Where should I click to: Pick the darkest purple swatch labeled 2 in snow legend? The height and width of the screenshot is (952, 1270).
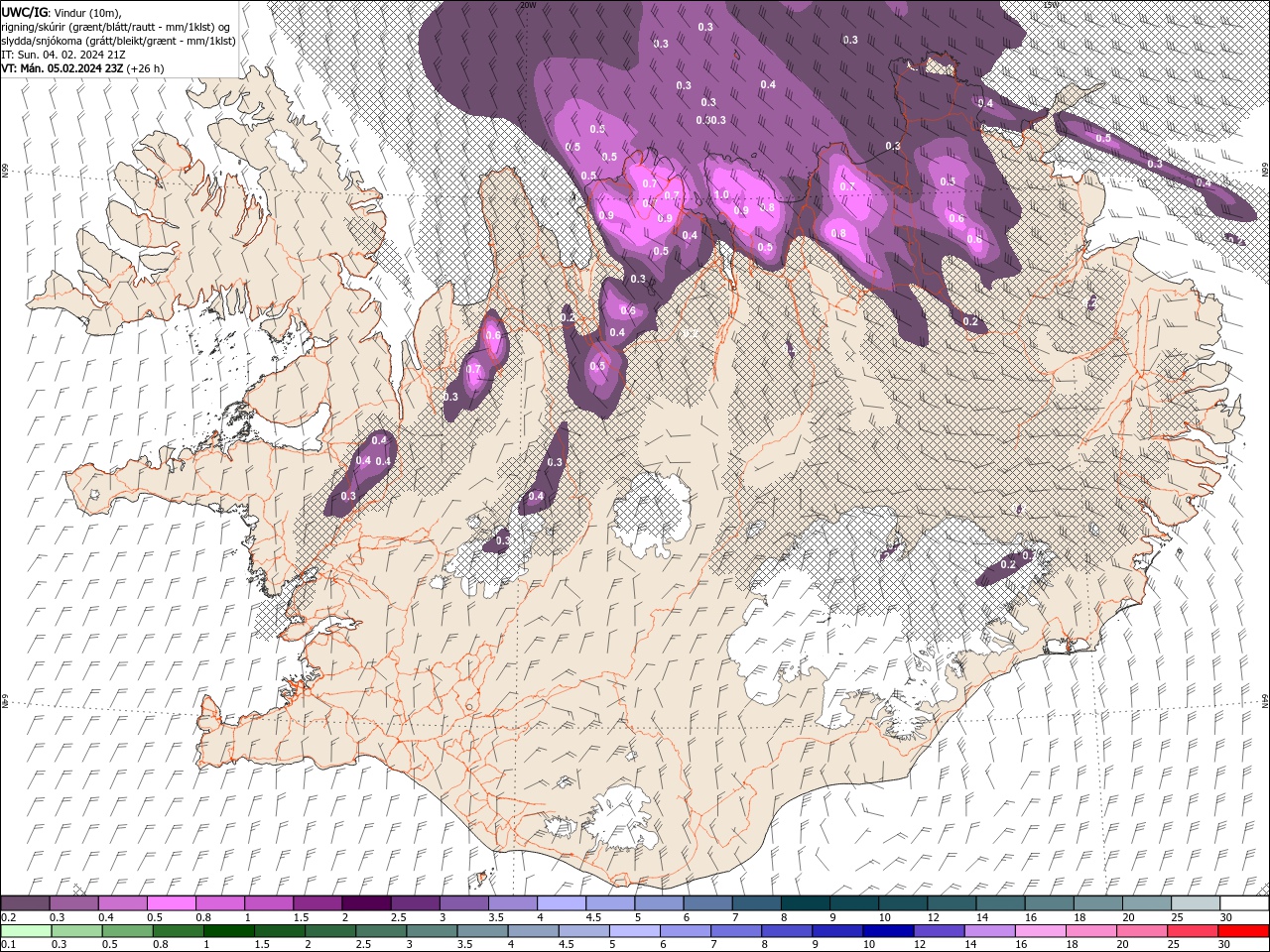pos(366,903)
